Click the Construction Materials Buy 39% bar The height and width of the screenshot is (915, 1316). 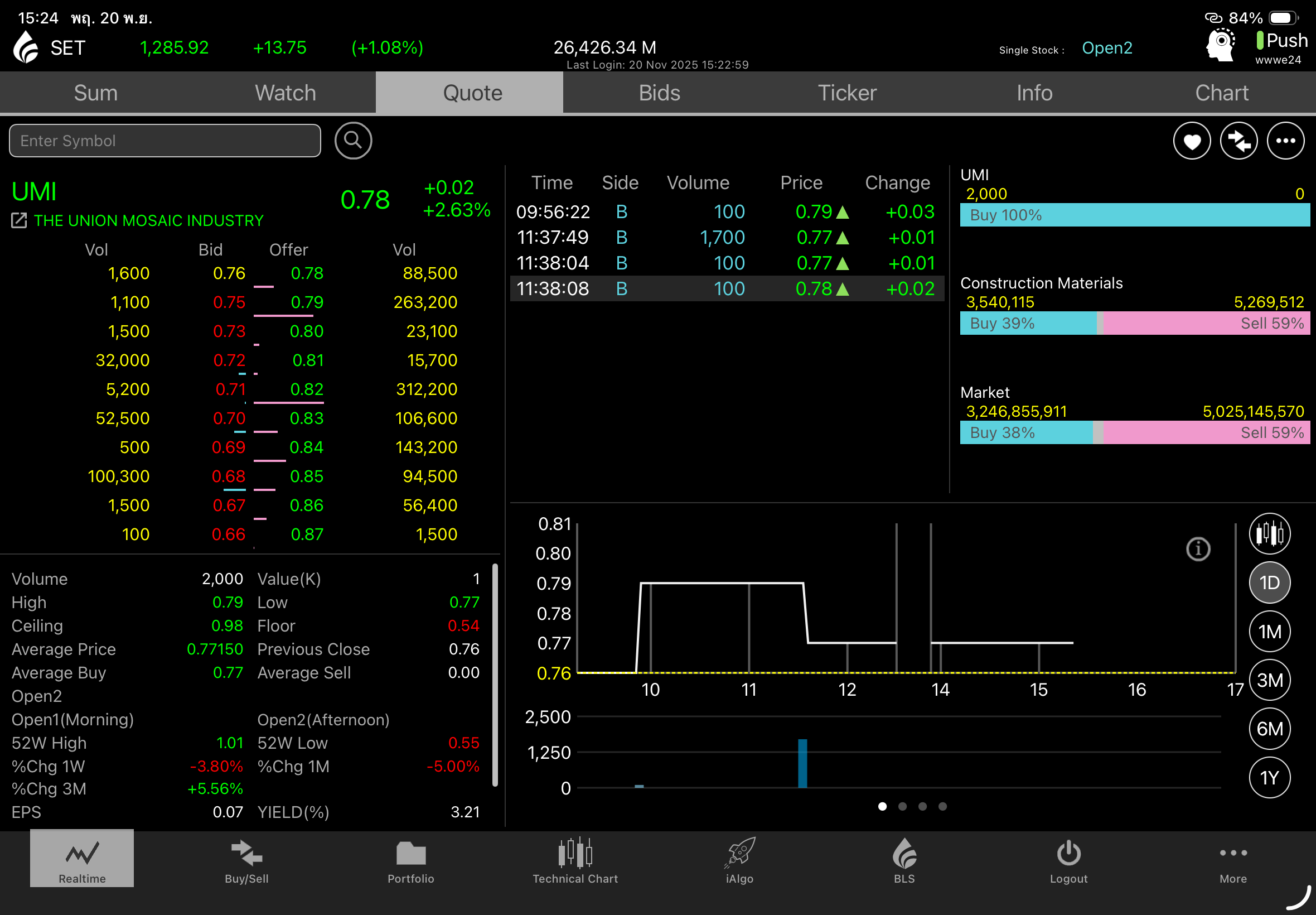pos(1027,324)
